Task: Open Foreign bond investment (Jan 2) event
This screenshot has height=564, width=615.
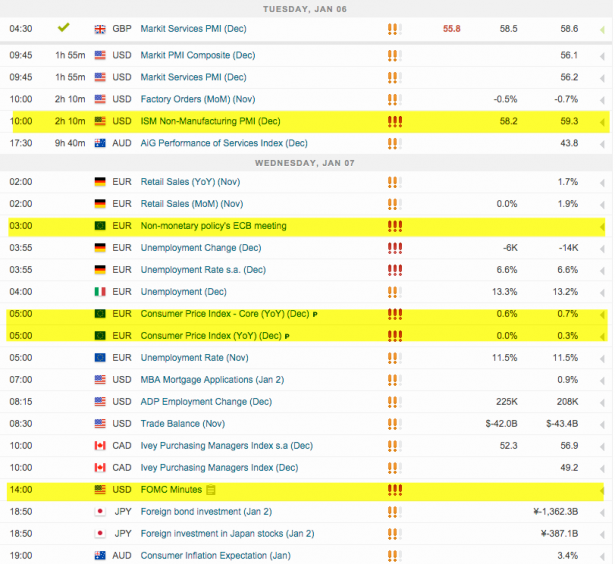Action: (x=206, y=511)
